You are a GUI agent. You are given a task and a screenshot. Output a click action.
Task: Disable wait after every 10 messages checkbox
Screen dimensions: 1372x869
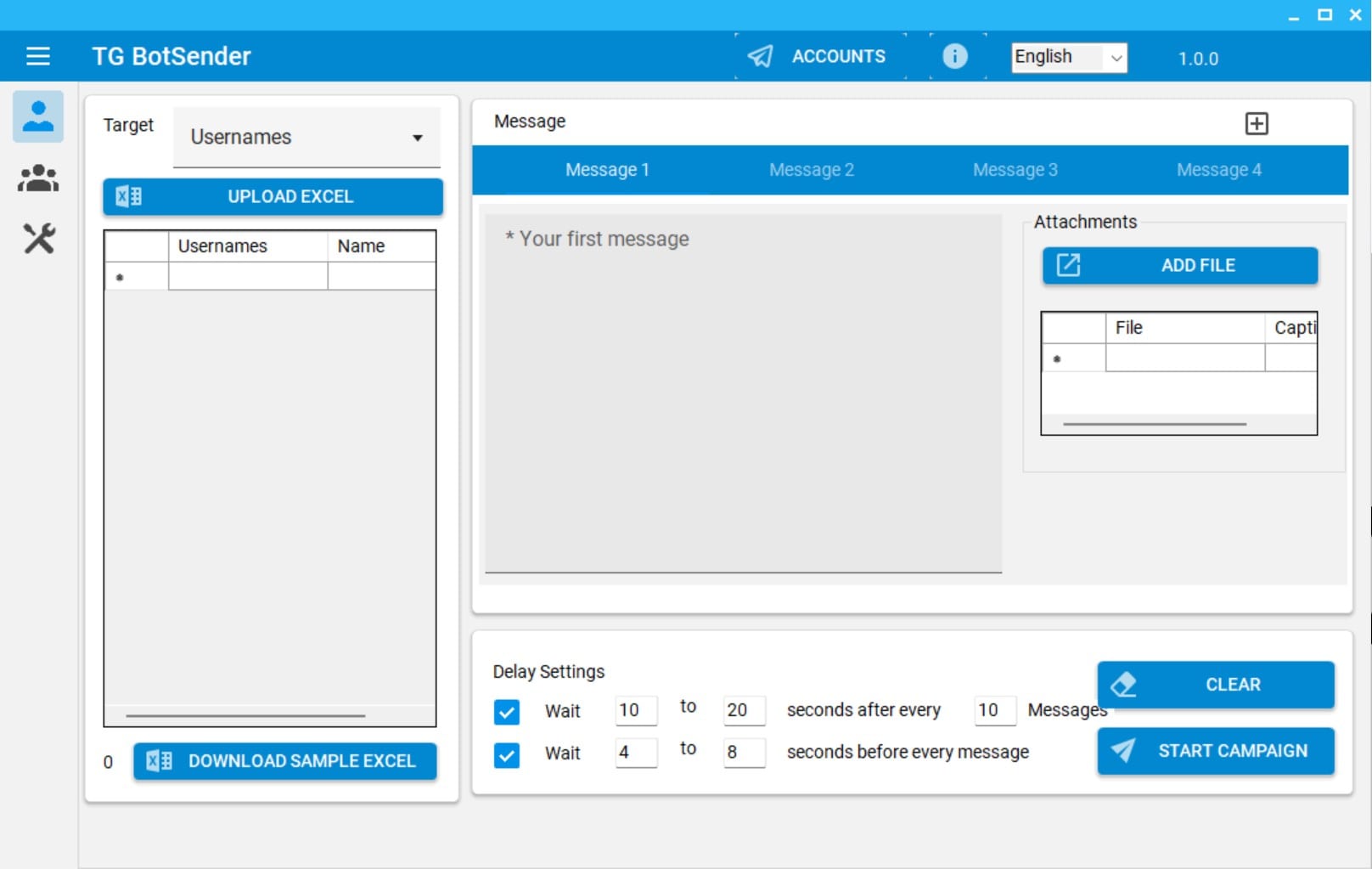click(507, 712)
